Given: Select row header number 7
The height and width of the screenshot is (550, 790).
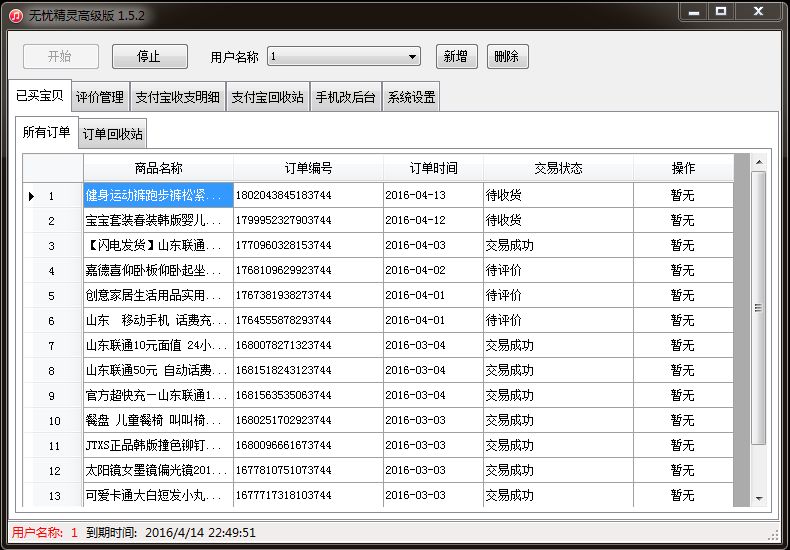Looking at the screenshot, I should [53, 346].
